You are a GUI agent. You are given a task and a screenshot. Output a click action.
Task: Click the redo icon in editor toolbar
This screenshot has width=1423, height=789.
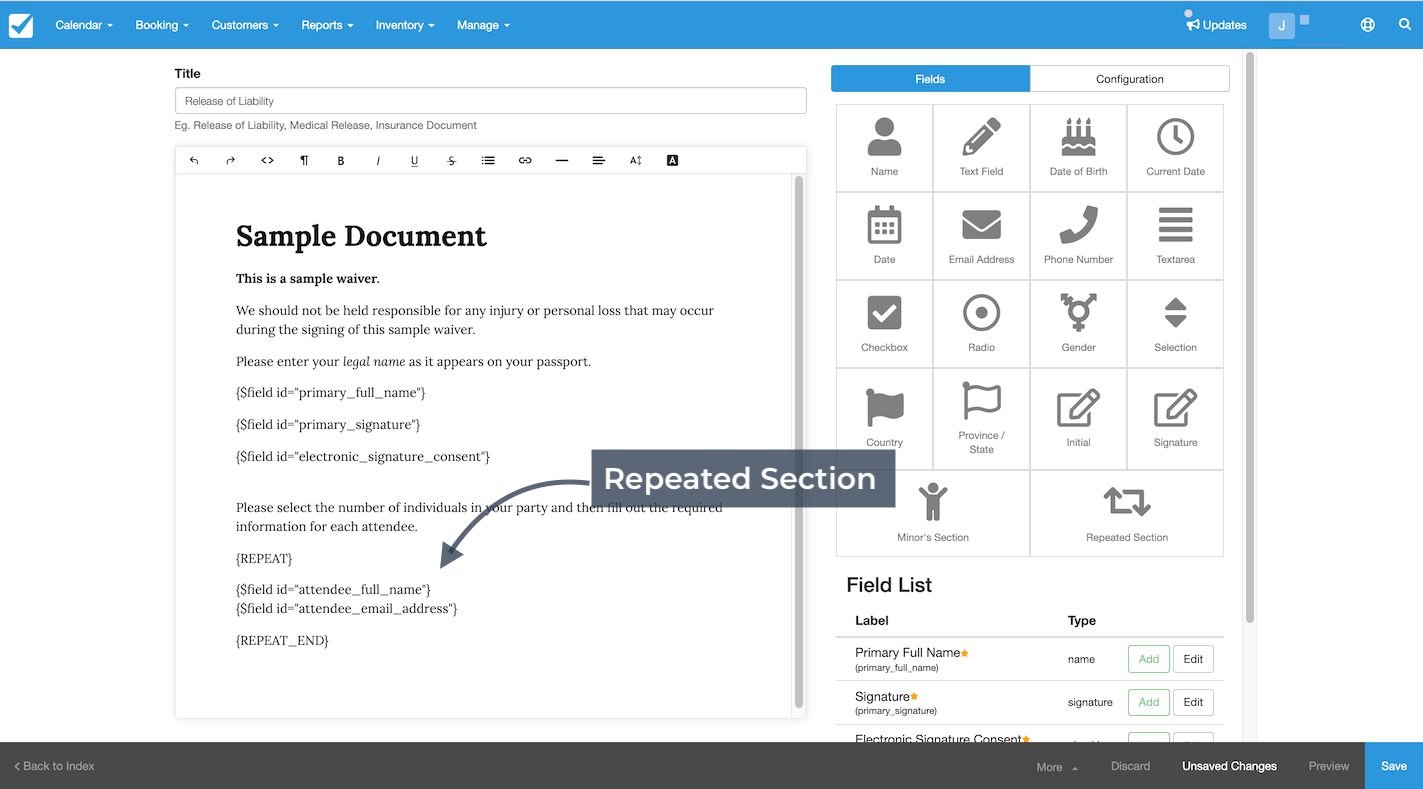coord(230,160)
